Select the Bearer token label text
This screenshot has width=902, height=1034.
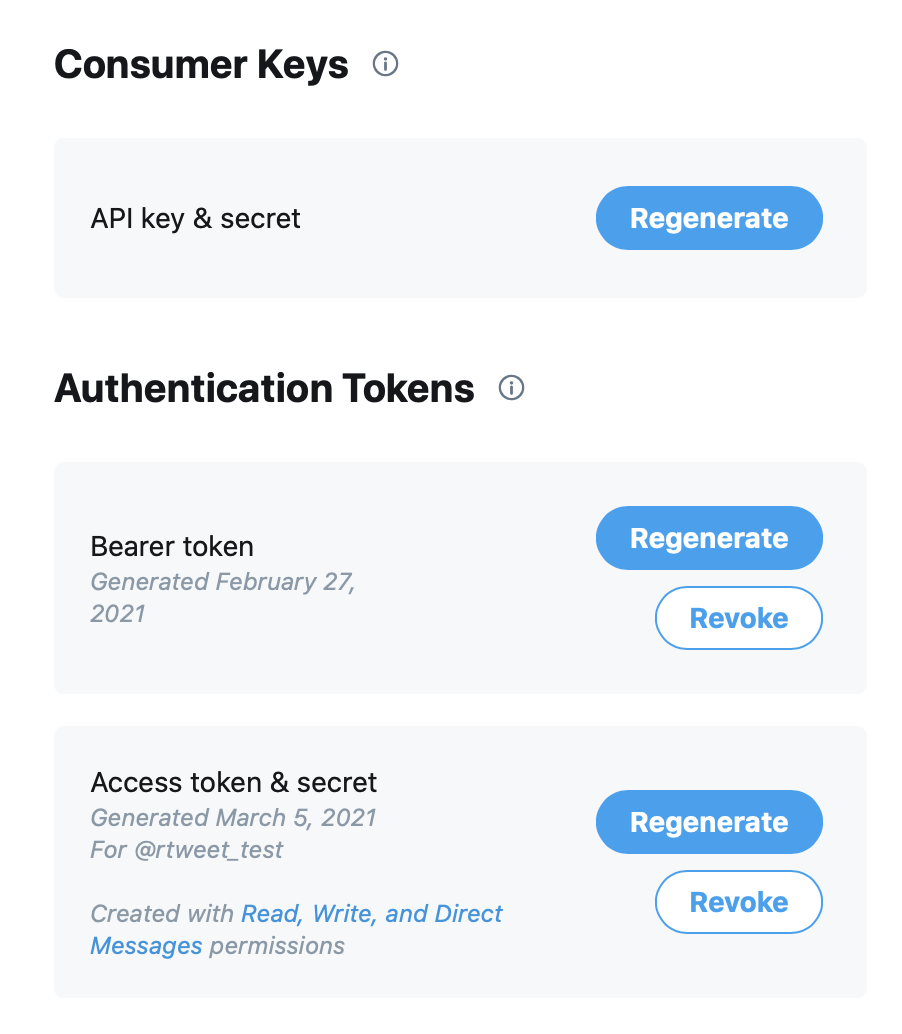click(172, 546)
